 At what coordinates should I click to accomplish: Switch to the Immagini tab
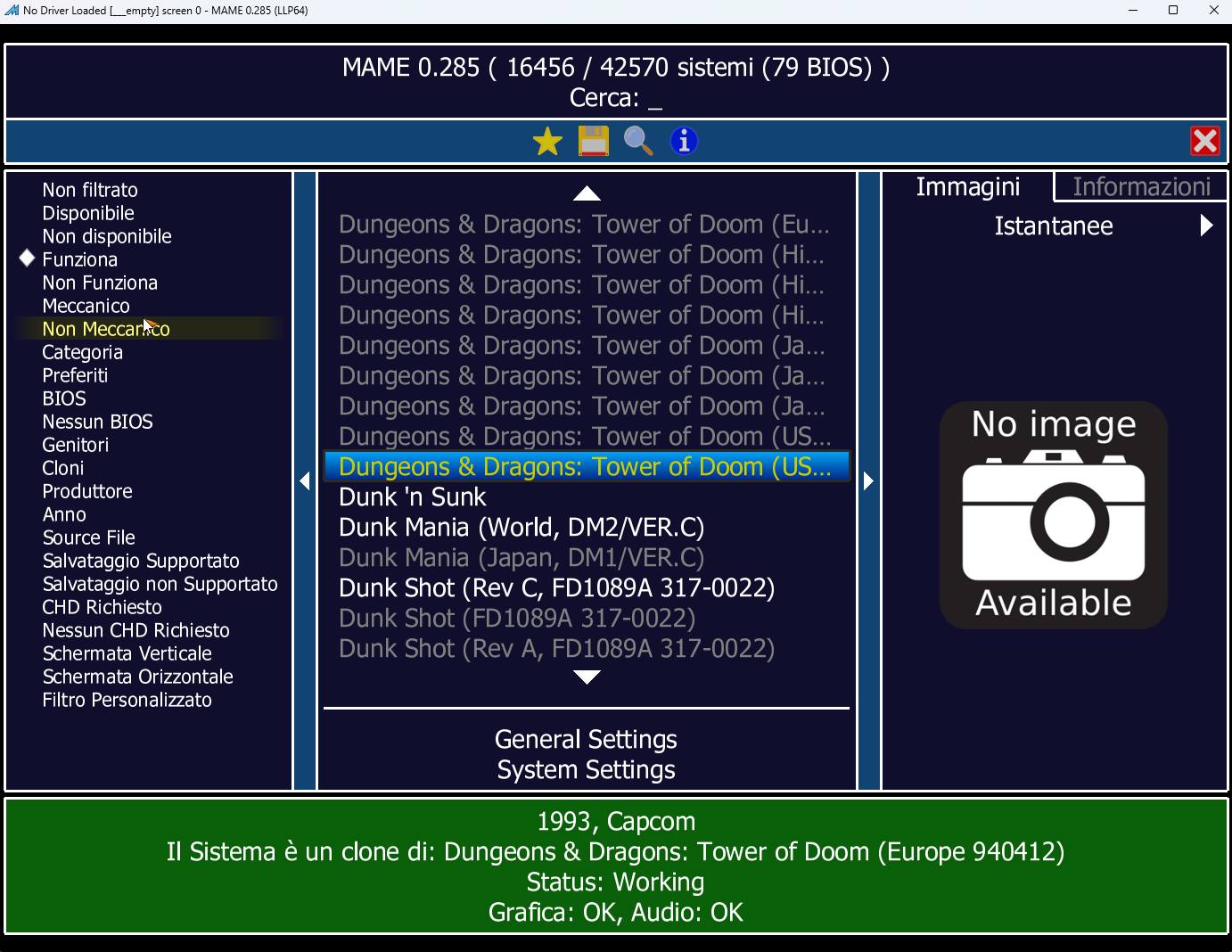pos(968,186)
